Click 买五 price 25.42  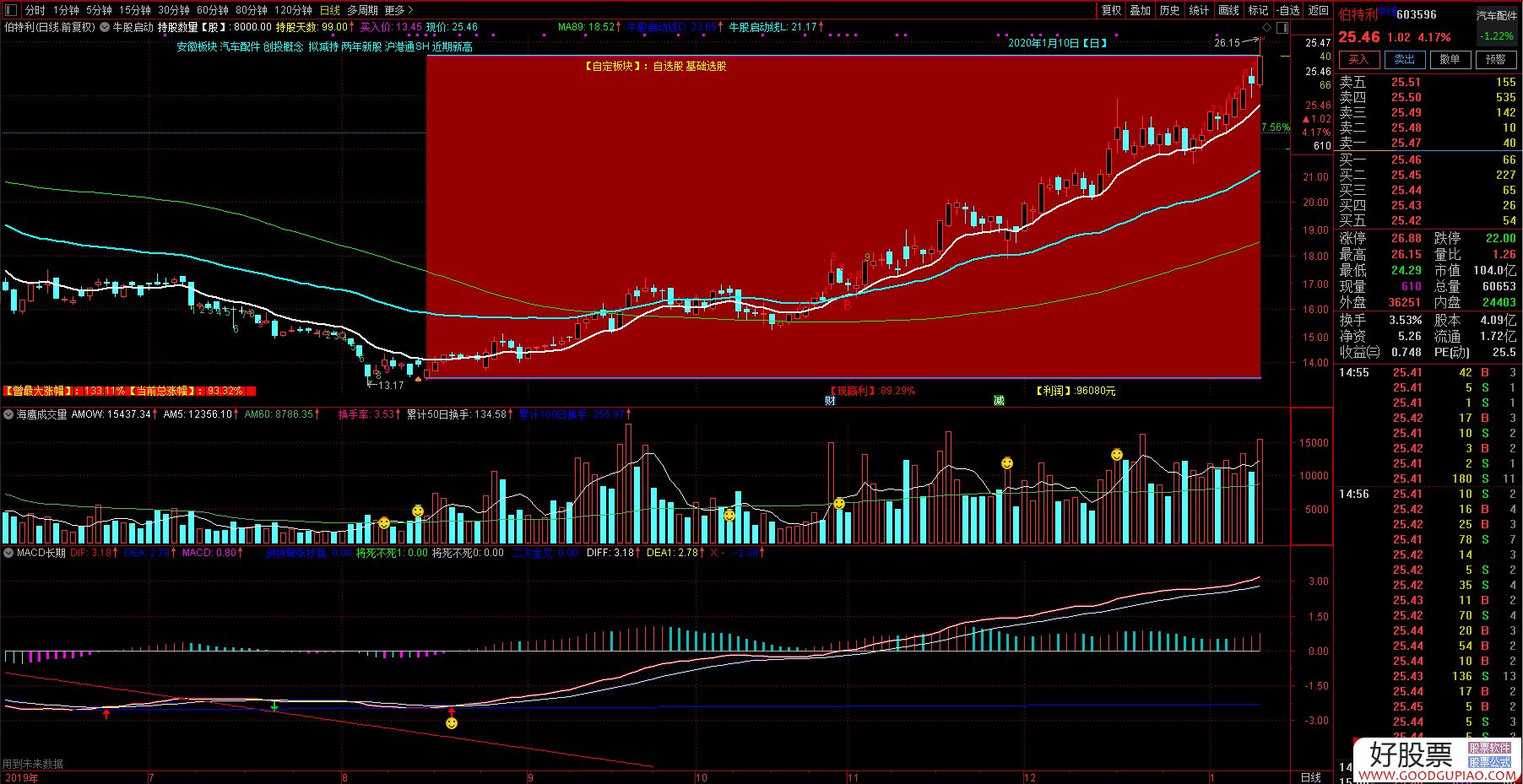1406,220
